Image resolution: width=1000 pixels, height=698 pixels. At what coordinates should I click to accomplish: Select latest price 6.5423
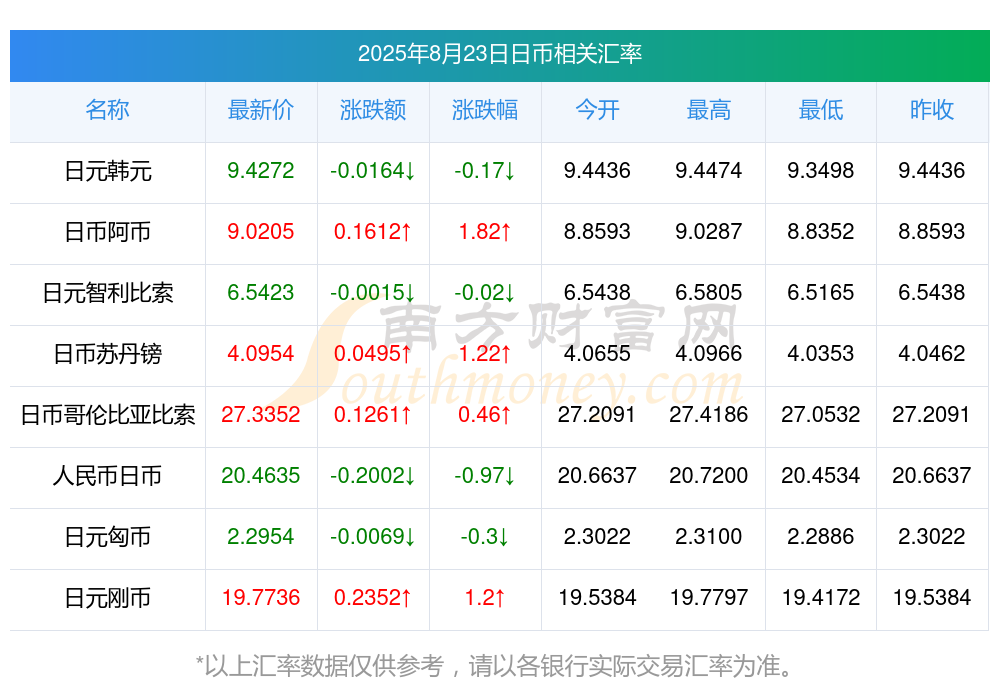[x=261, y=292]
